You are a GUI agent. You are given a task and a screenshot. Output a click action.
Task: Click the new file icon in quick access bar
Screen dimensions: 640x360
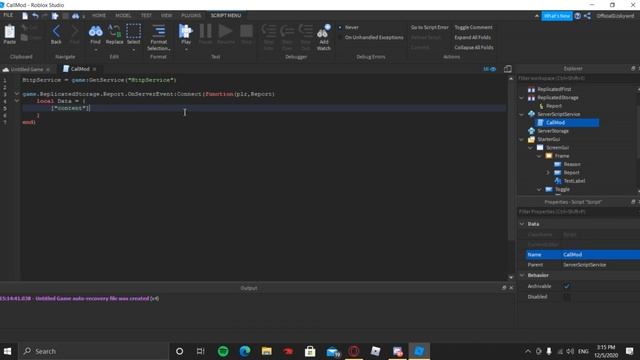pyautogui.click(x=25, y=16)
